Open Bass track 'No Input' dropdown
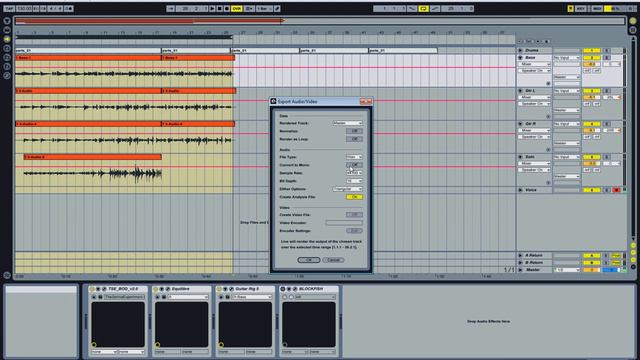This screenshot has height=360, width=640. (x=567, y=58)
